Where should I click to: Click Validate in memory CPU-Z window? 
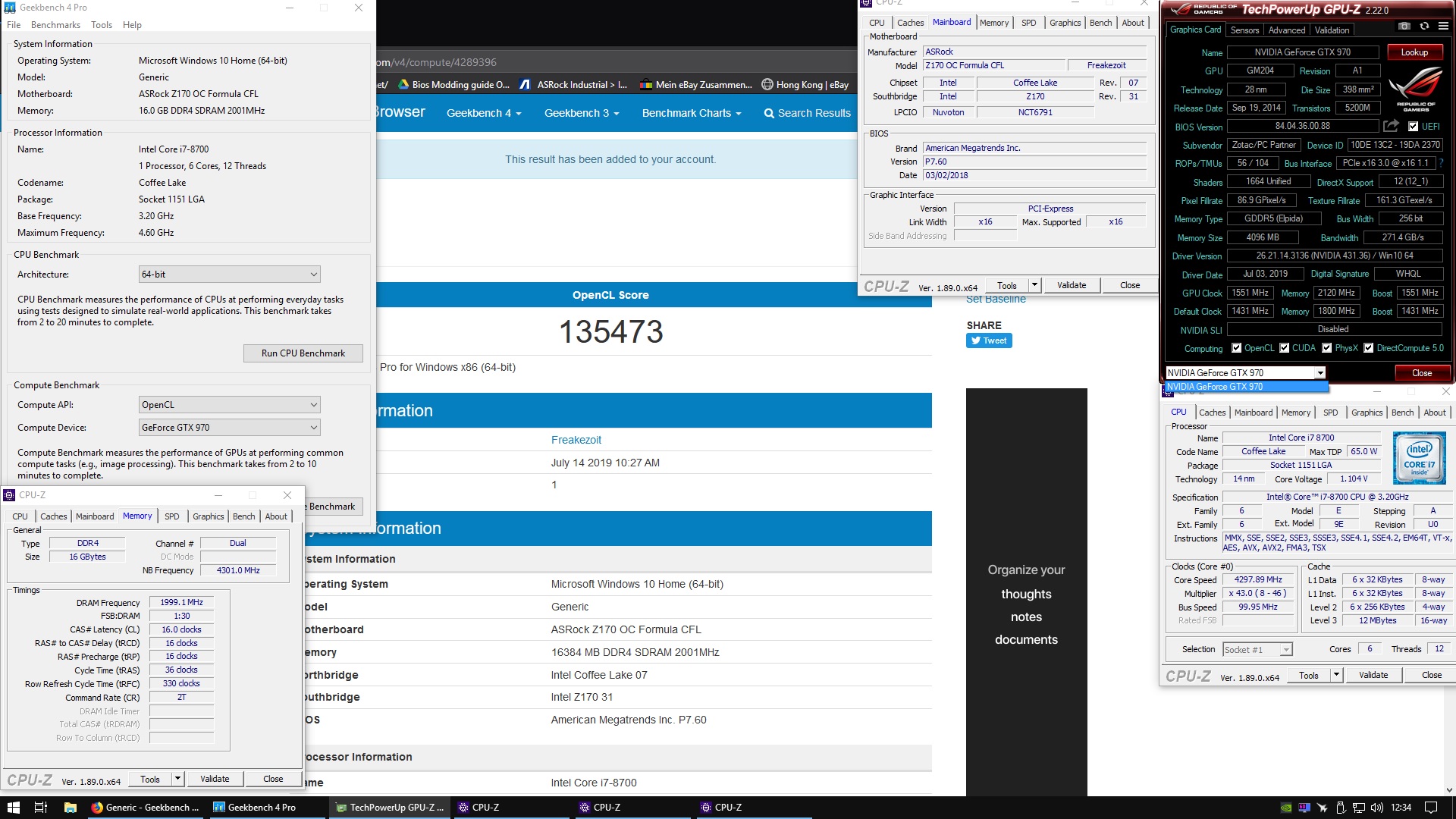(215, 779)
